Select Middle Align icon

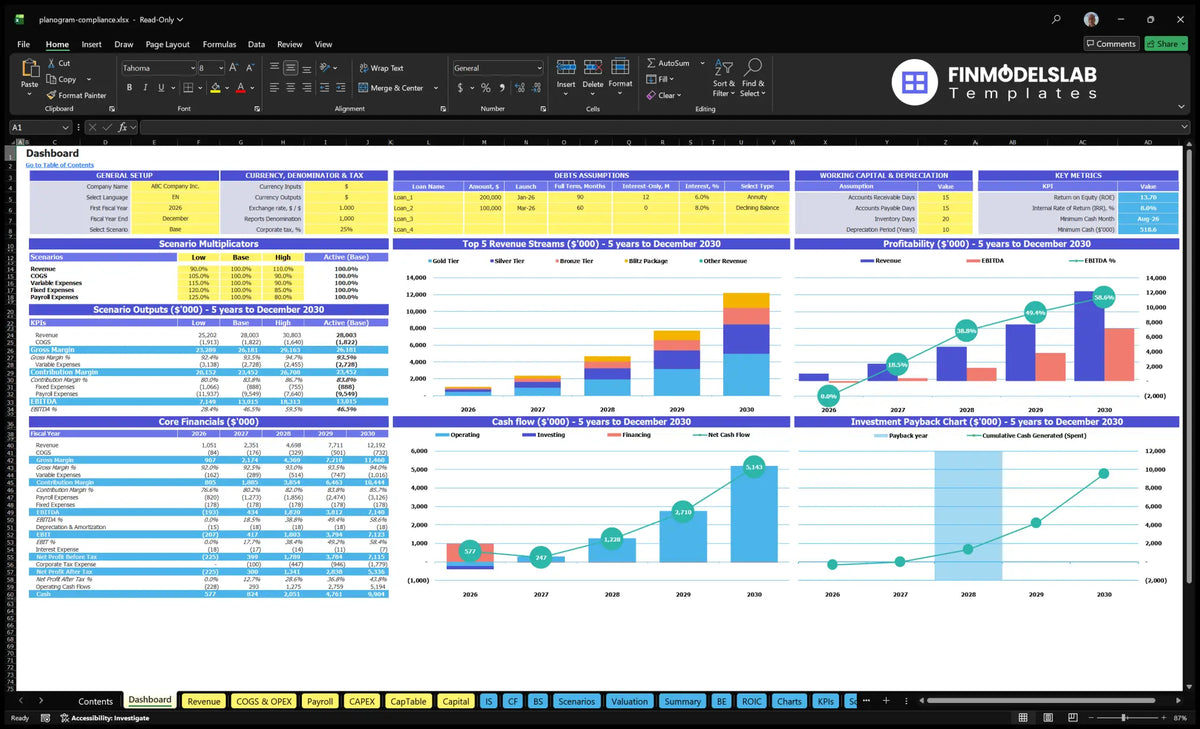[x=291, y=68]
